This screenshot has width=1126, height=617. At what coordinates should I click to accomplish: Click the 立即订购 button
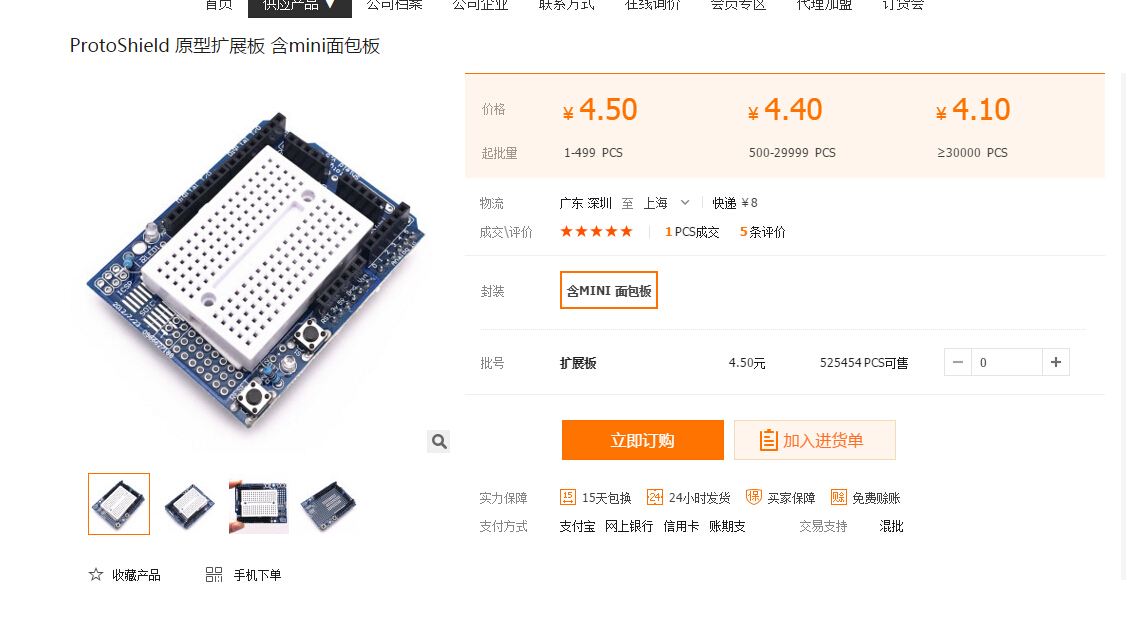[643, 440]
